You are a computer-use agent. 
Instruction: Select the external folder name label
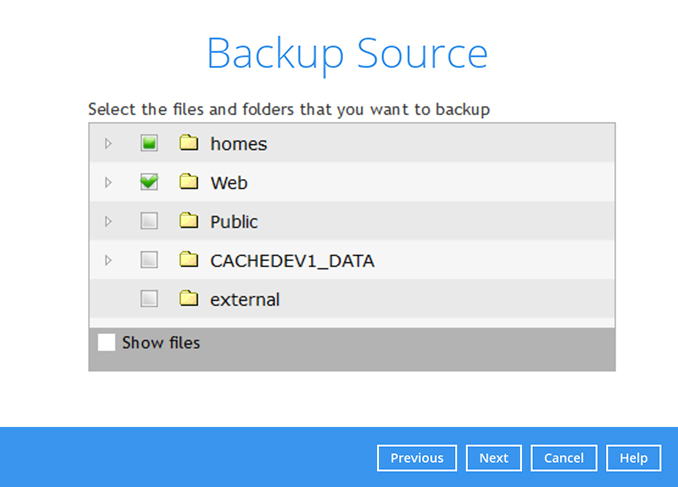[245, 299]
